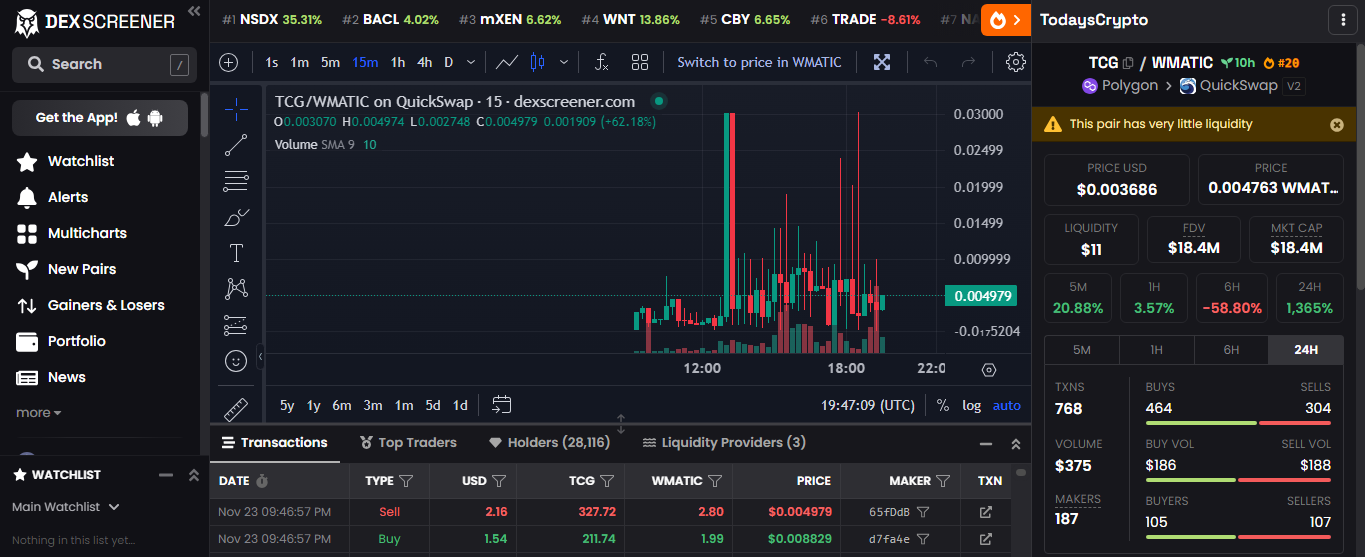Set chart interval to 1h
This screenshot has width=1365, height=557.
(x=398, y=62)
